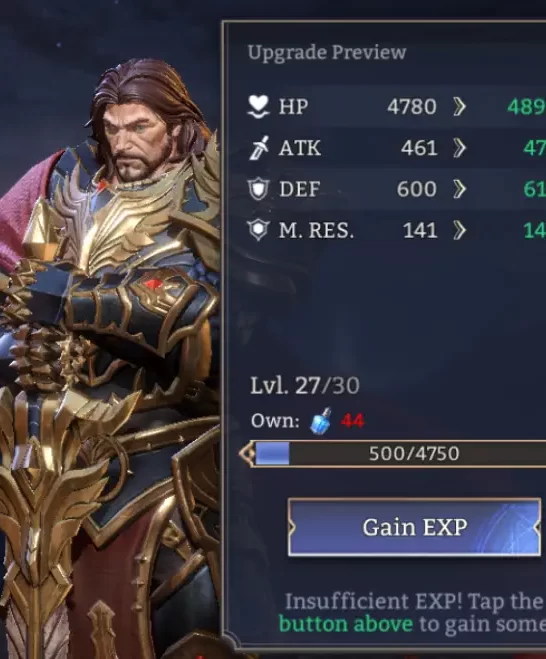
Task: Select the Upgrade Preview heading
Action: pos(327,53)
